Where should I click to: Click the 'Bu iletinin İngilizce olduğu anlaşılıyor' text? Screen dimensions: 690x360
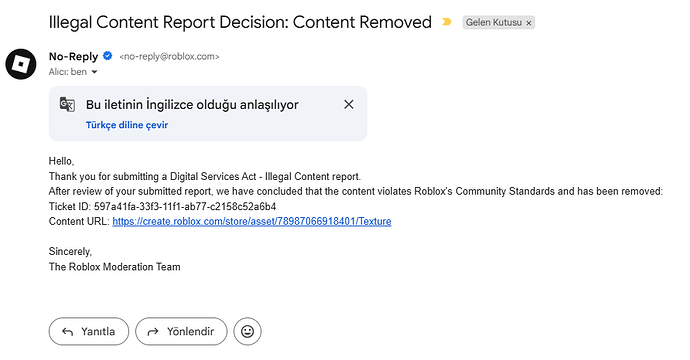click(192, 105)
